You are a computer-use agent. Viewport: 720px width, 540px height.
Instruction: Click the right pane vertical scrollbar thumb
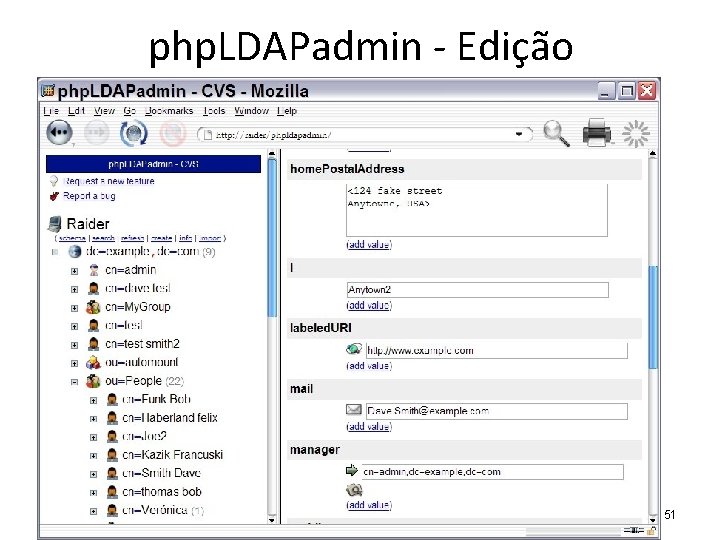tap(652, 317)
